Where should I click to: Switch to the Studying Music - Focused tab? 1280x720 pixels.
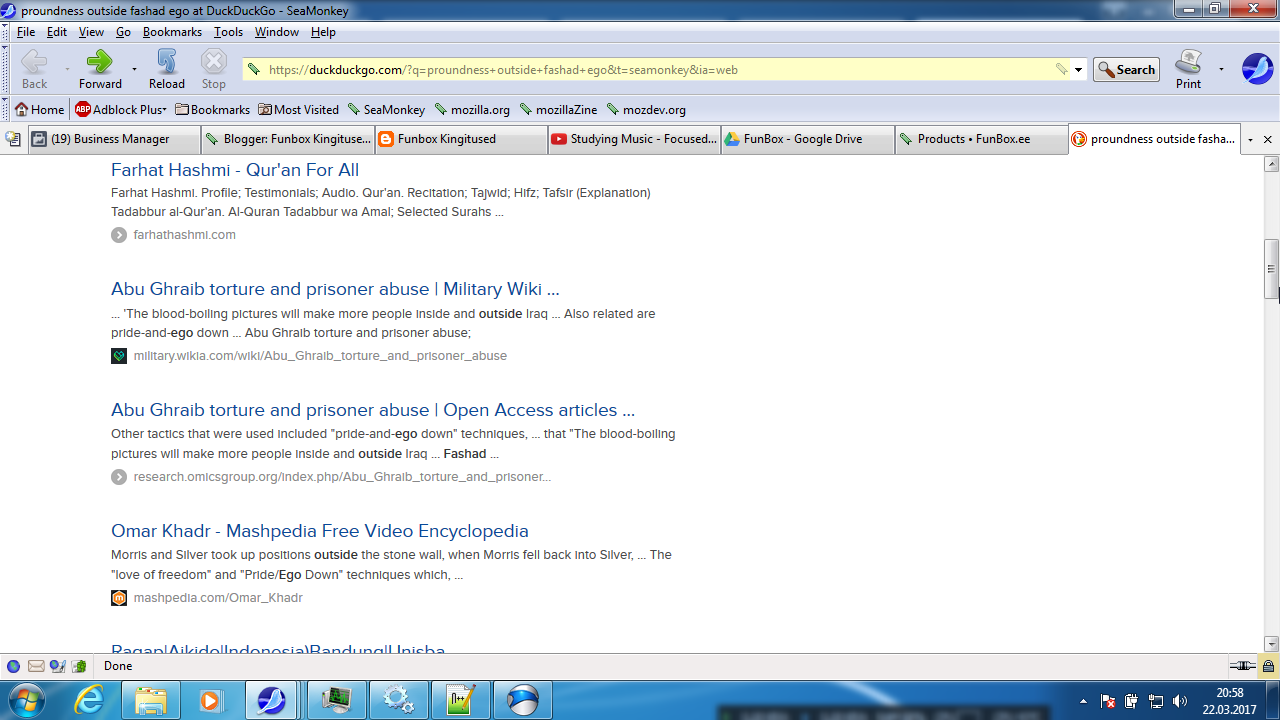click(635, 140)
